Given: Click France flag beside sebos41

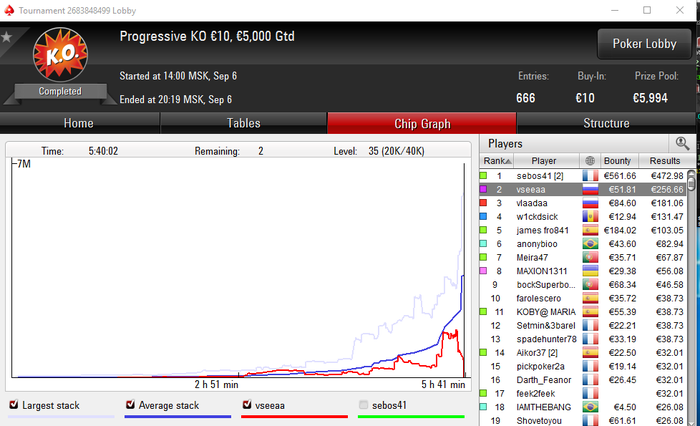Looking at the screenshot, I should [x=590, y=176].
